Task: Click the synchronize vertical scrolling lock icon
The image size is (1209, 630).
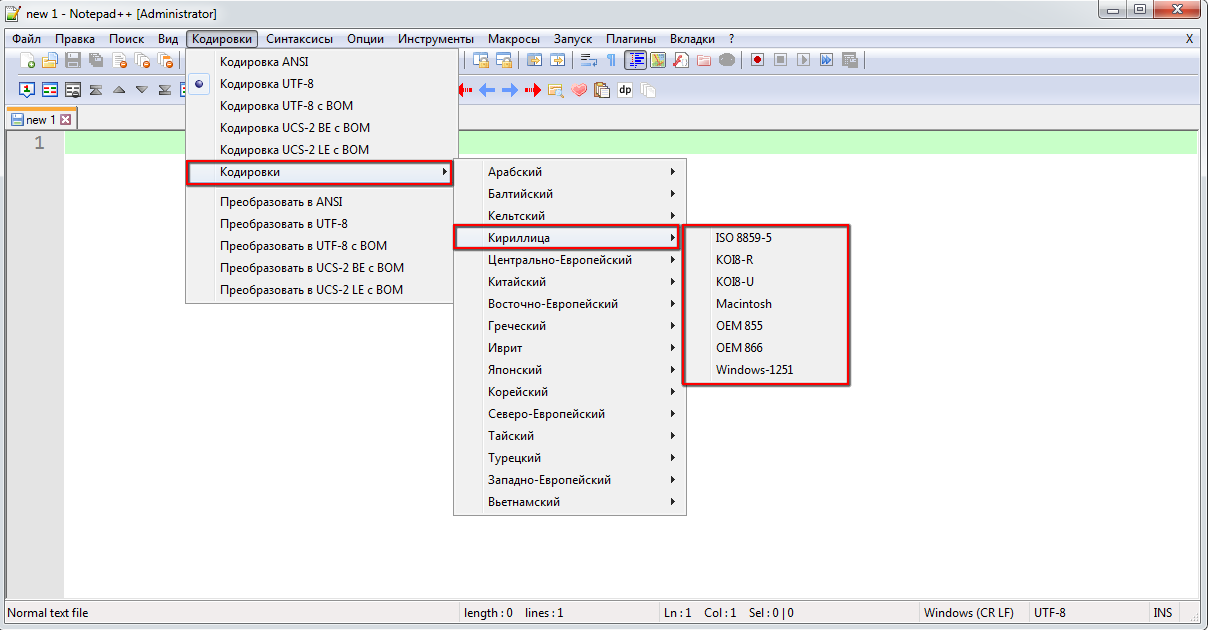Action: point(481,60)
